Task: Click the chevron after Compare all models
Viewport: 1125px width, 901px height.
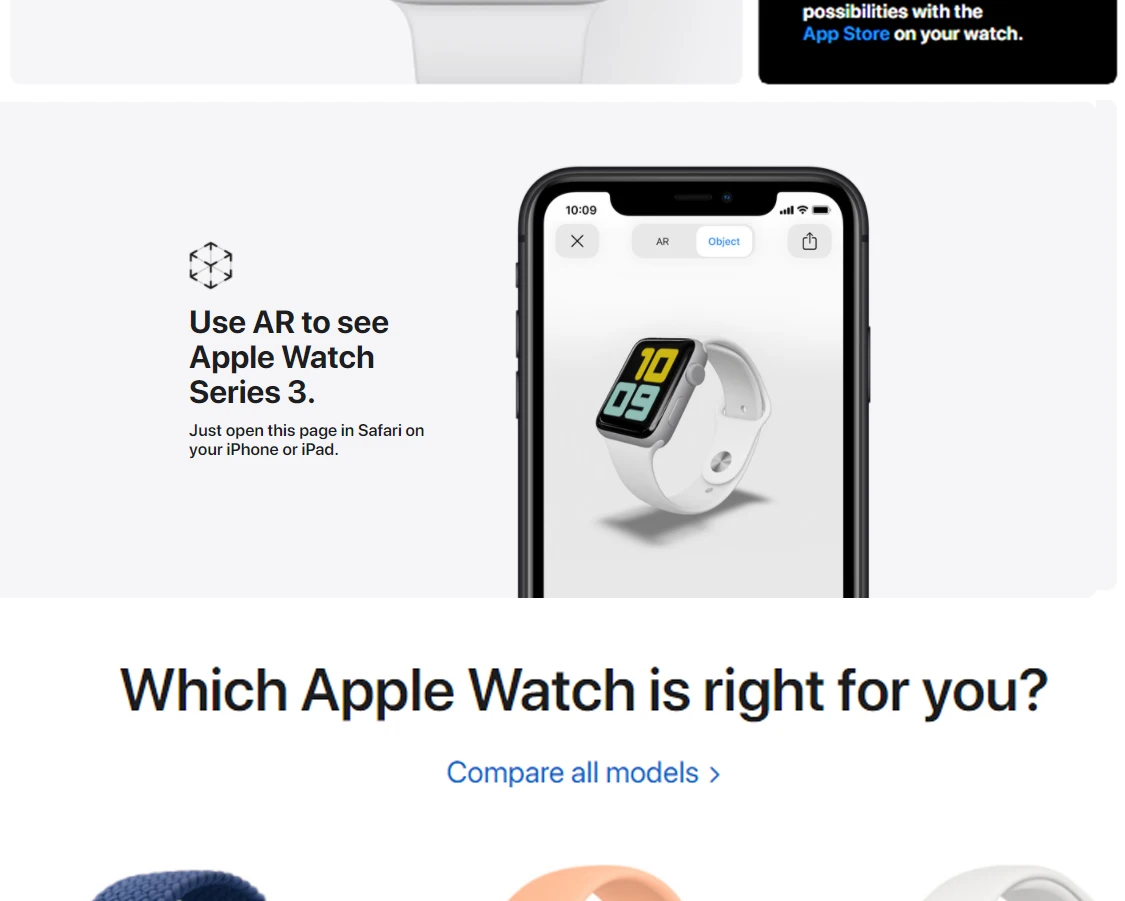Action: [x=714, y=775]
